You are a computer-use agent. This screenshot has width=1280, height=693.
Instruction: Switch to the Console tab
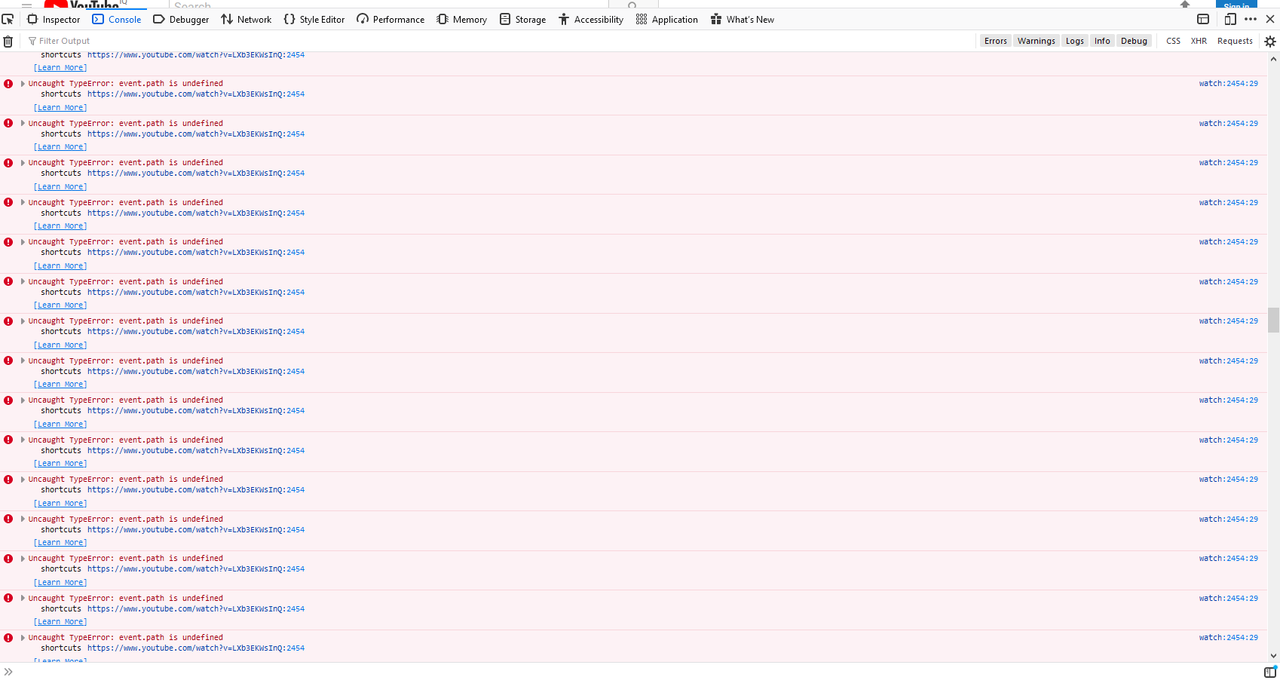point(116,19)
